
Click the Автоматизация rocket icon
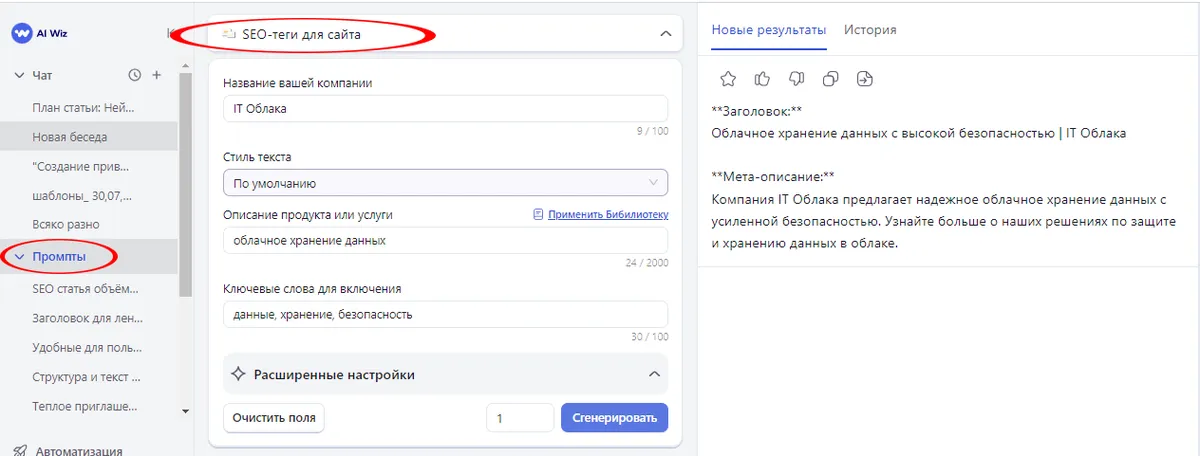point(20,451)
